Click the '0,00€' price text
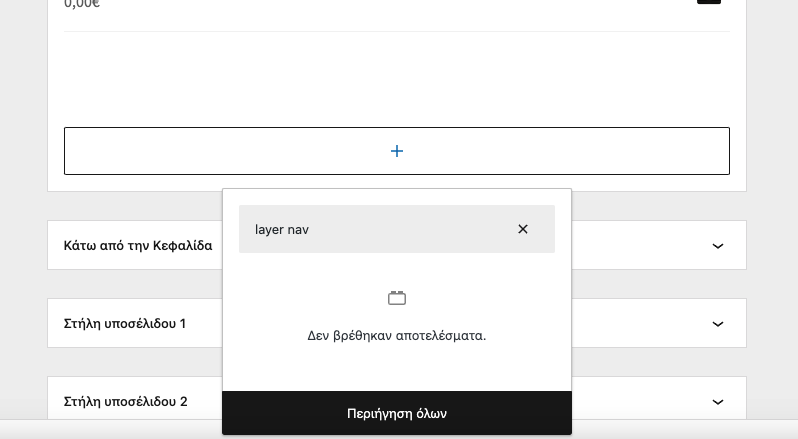Viewport: 798px width, 439px height. point(82,4)
